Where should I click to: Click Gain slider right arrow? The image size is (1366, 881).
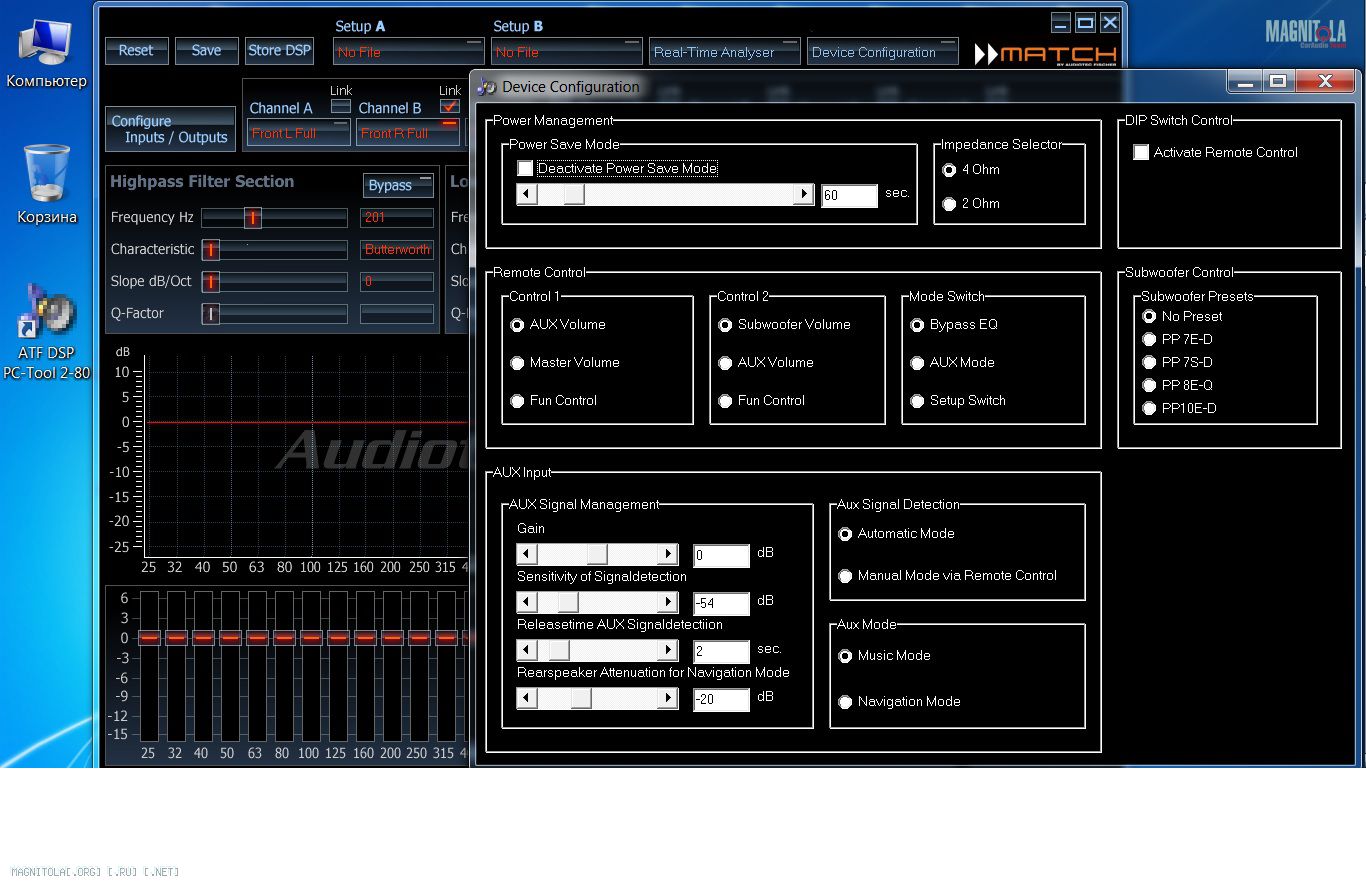pos(667,554)
